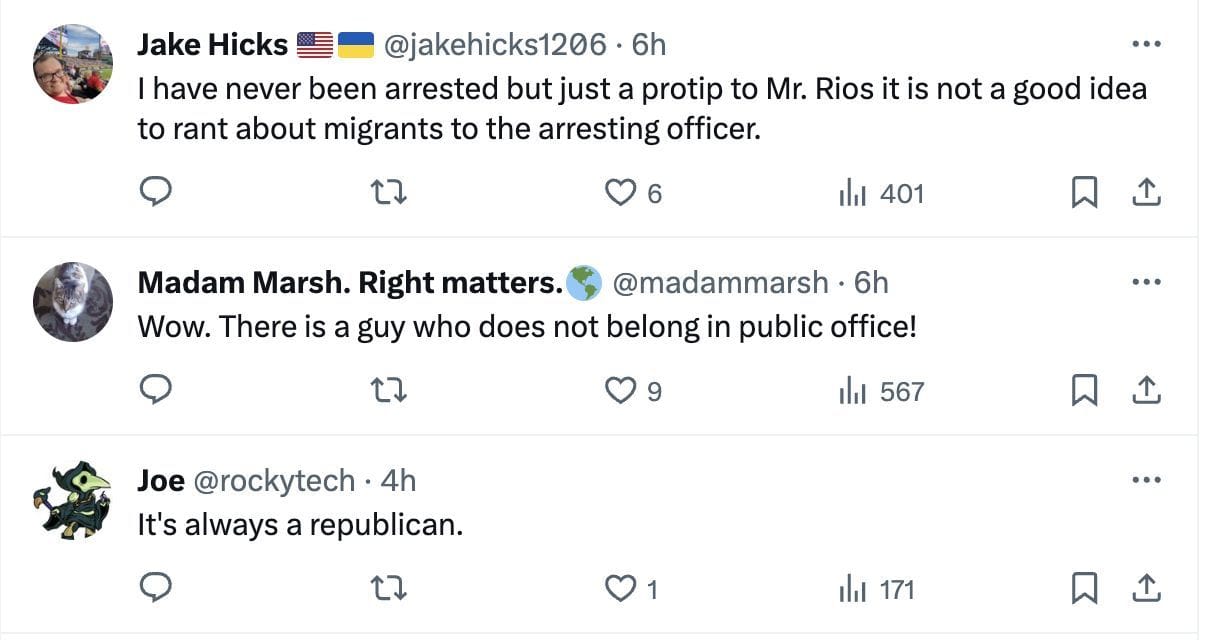Bookmark Jake Hicks' tweet
The width and height of the screenshot is (1210, 640).
coord(1085,192)
